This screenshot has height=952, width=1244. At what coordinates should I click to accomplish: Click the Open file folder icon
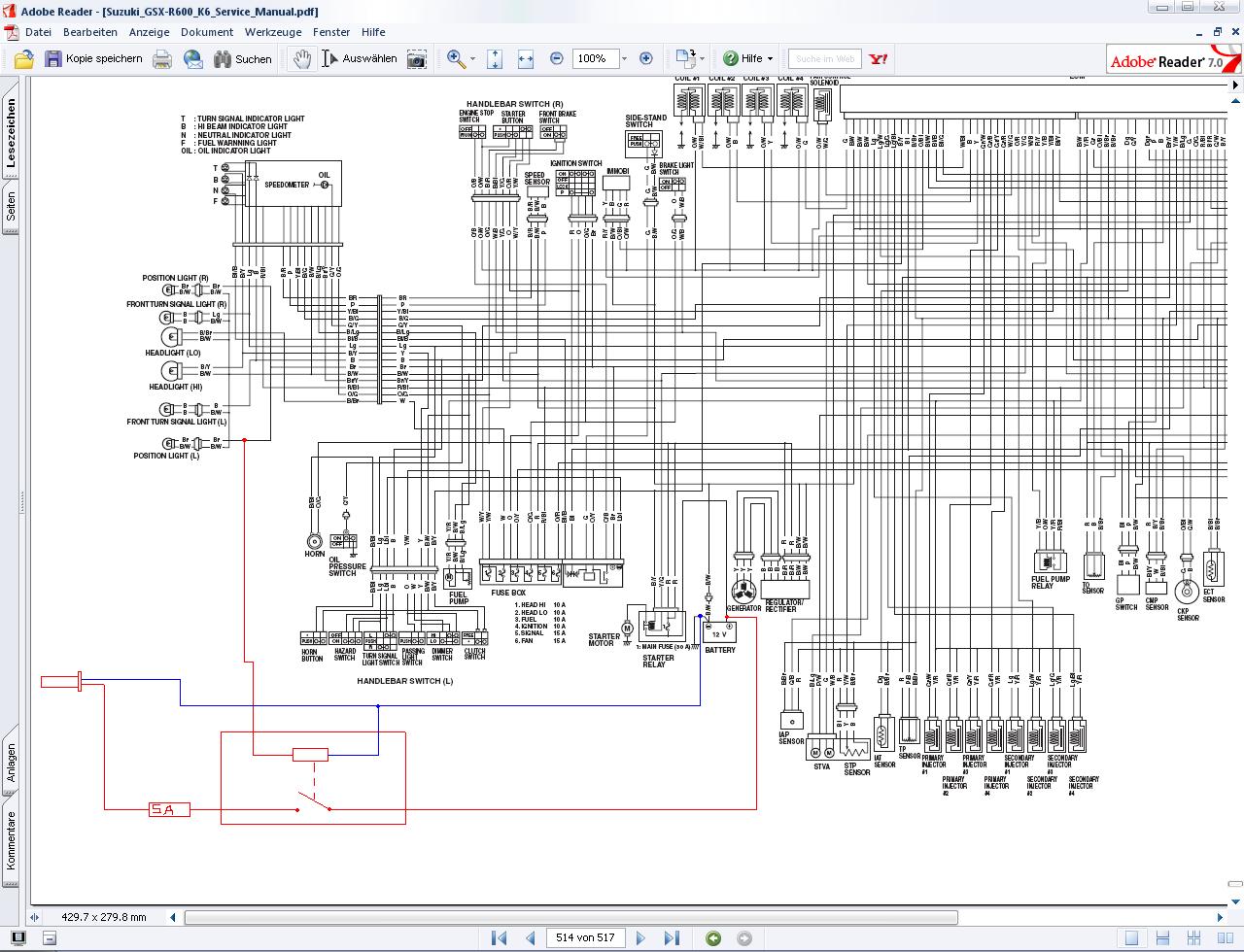pyautogui.click(x=24, y=59)
